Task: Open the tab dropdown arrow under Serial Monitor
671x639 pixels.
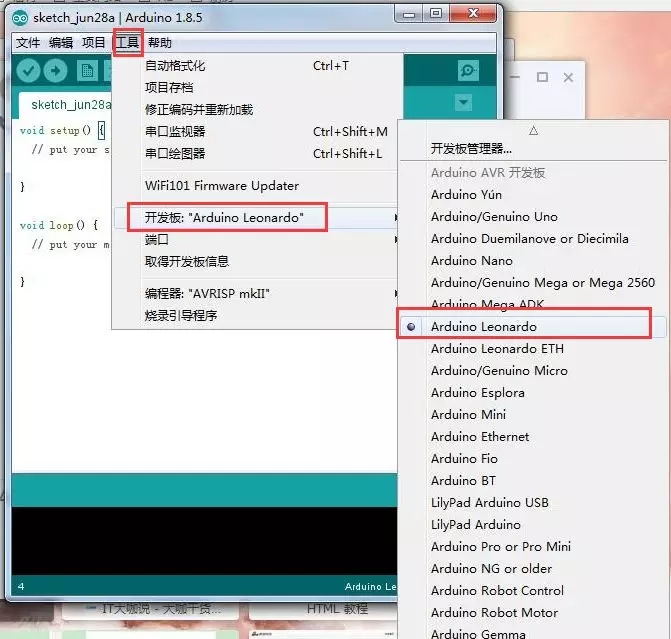Action: pos(463,103)
